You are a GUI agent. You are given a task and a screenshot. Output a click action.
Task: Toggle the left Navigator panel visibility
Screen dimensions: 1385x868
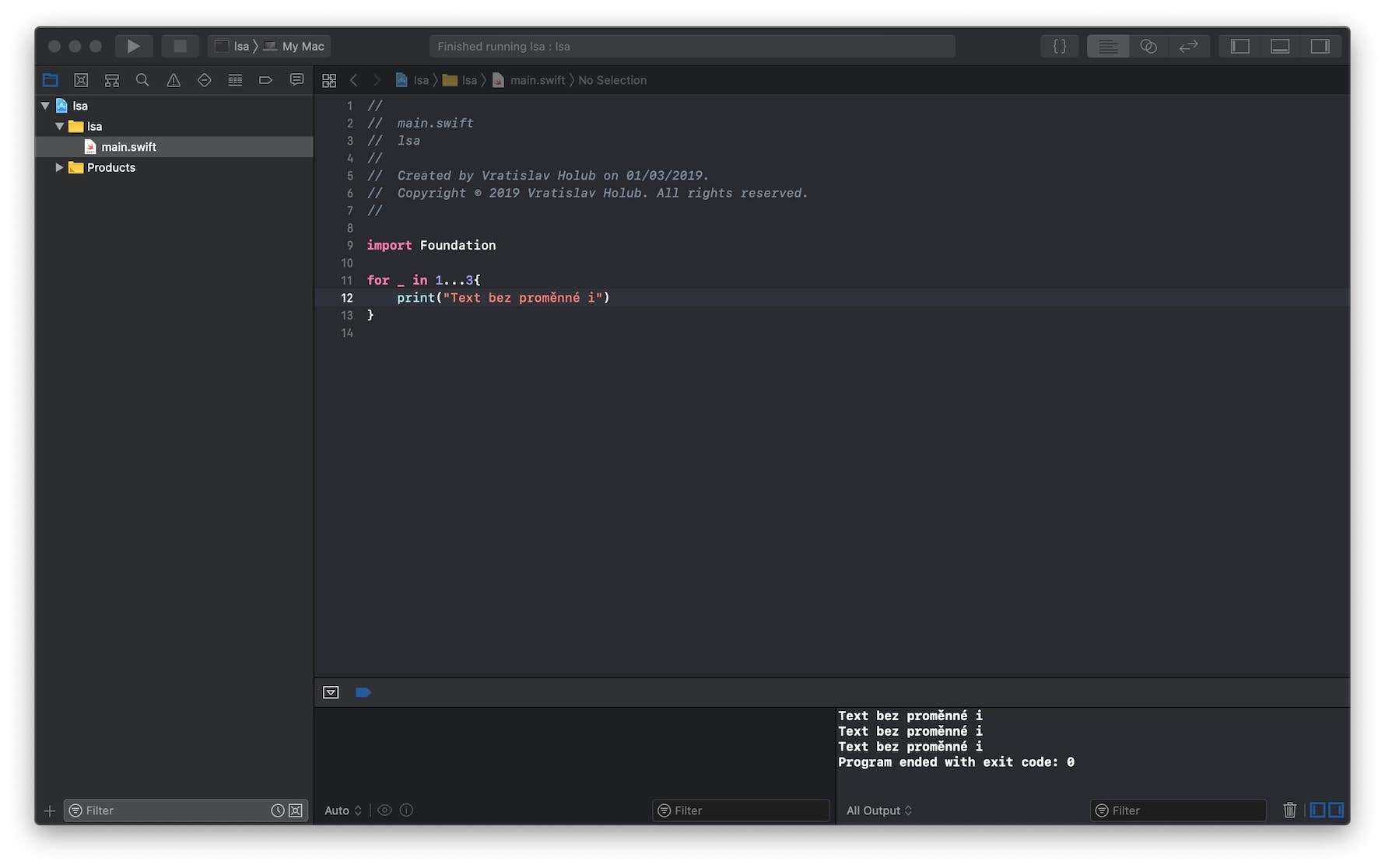click(x=1239, y=47)
